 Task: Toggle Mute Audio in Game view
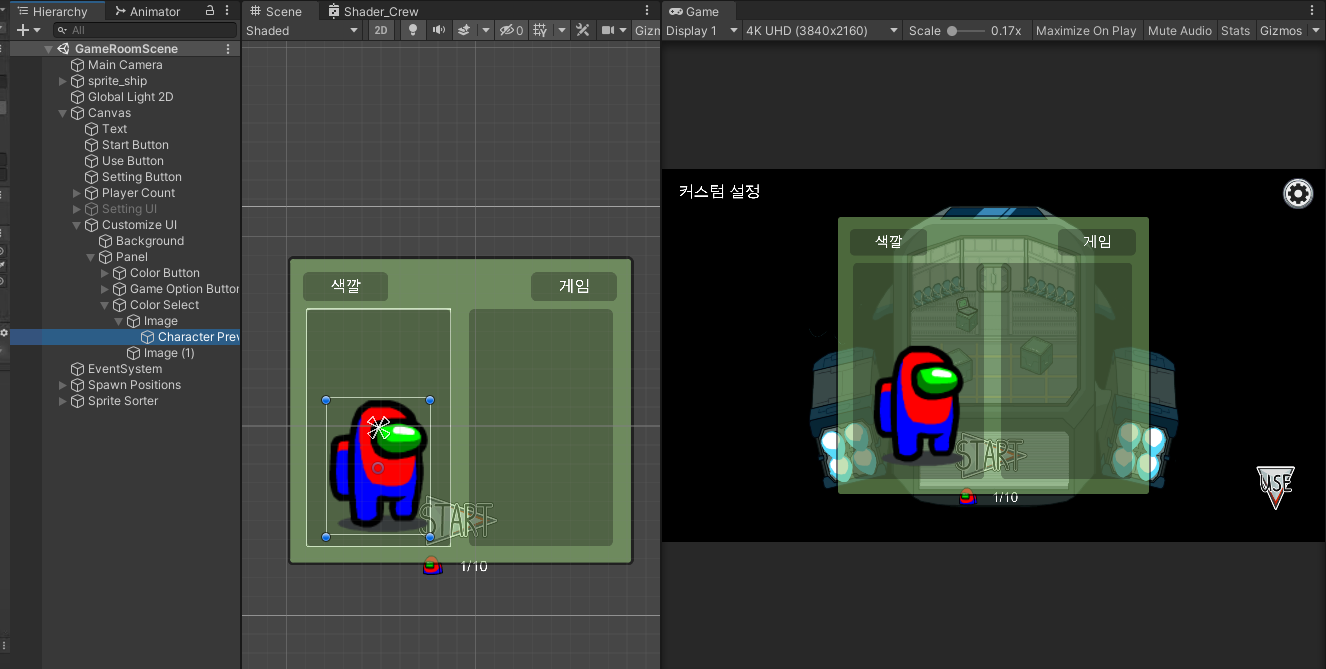click(1180, 30)
